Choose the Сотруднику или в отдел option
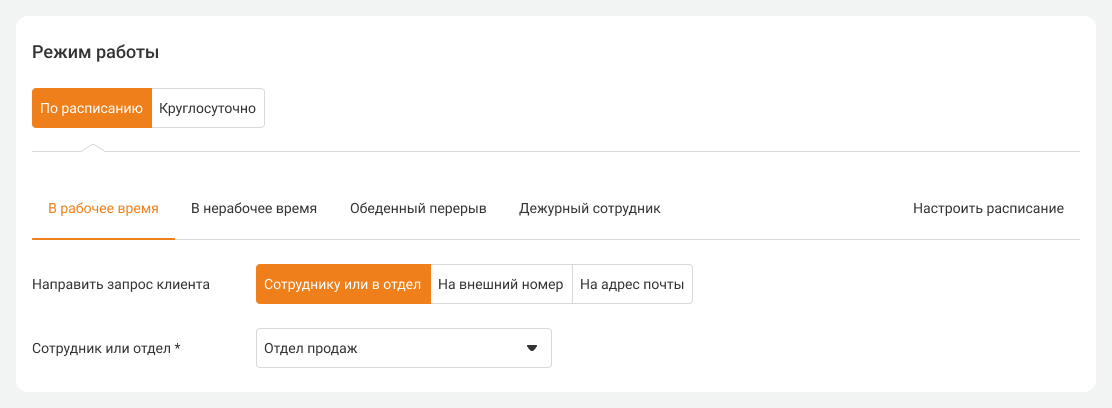The image size is (1112, 408). pyautogui.click(x=343, y=284)
